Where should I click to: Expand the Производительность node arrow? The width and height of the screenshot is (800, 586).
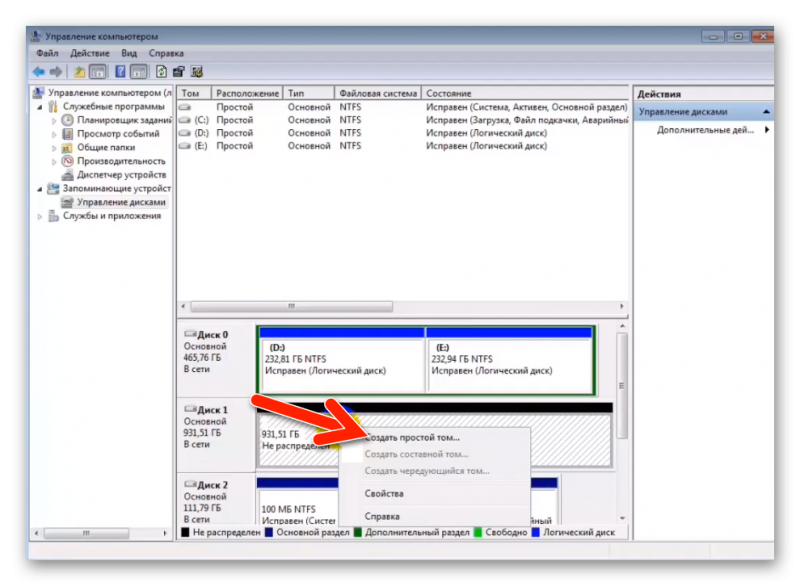click(x=54, y=162)
